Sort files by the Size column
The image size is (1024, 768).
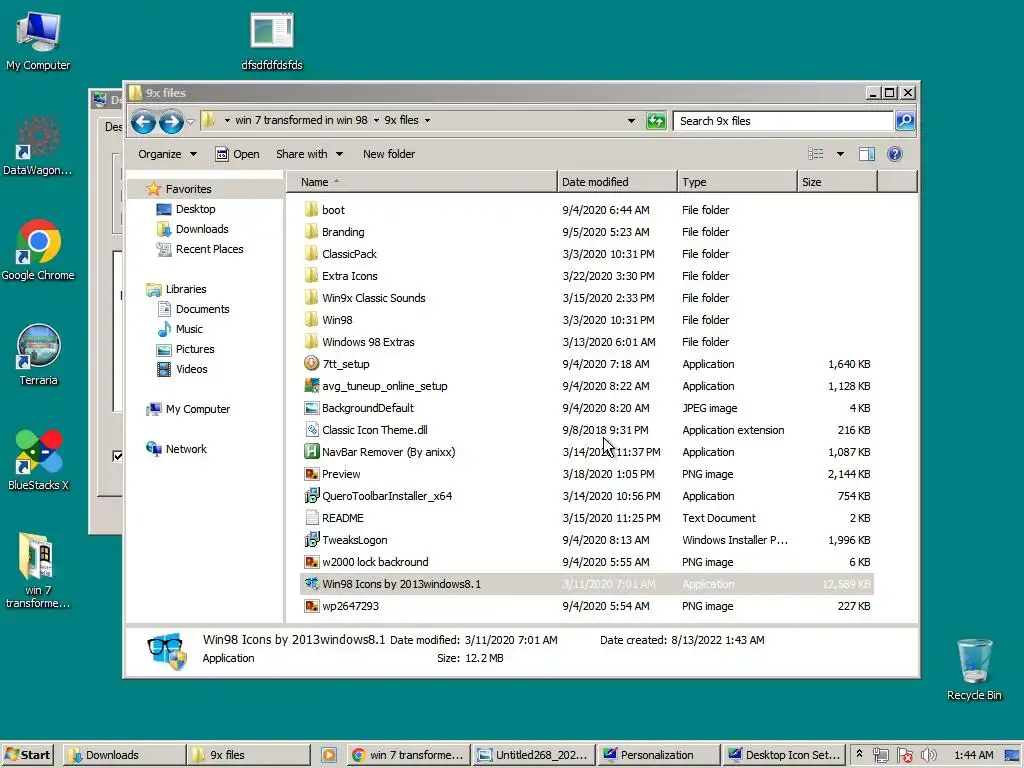click(x=837, y=182)
